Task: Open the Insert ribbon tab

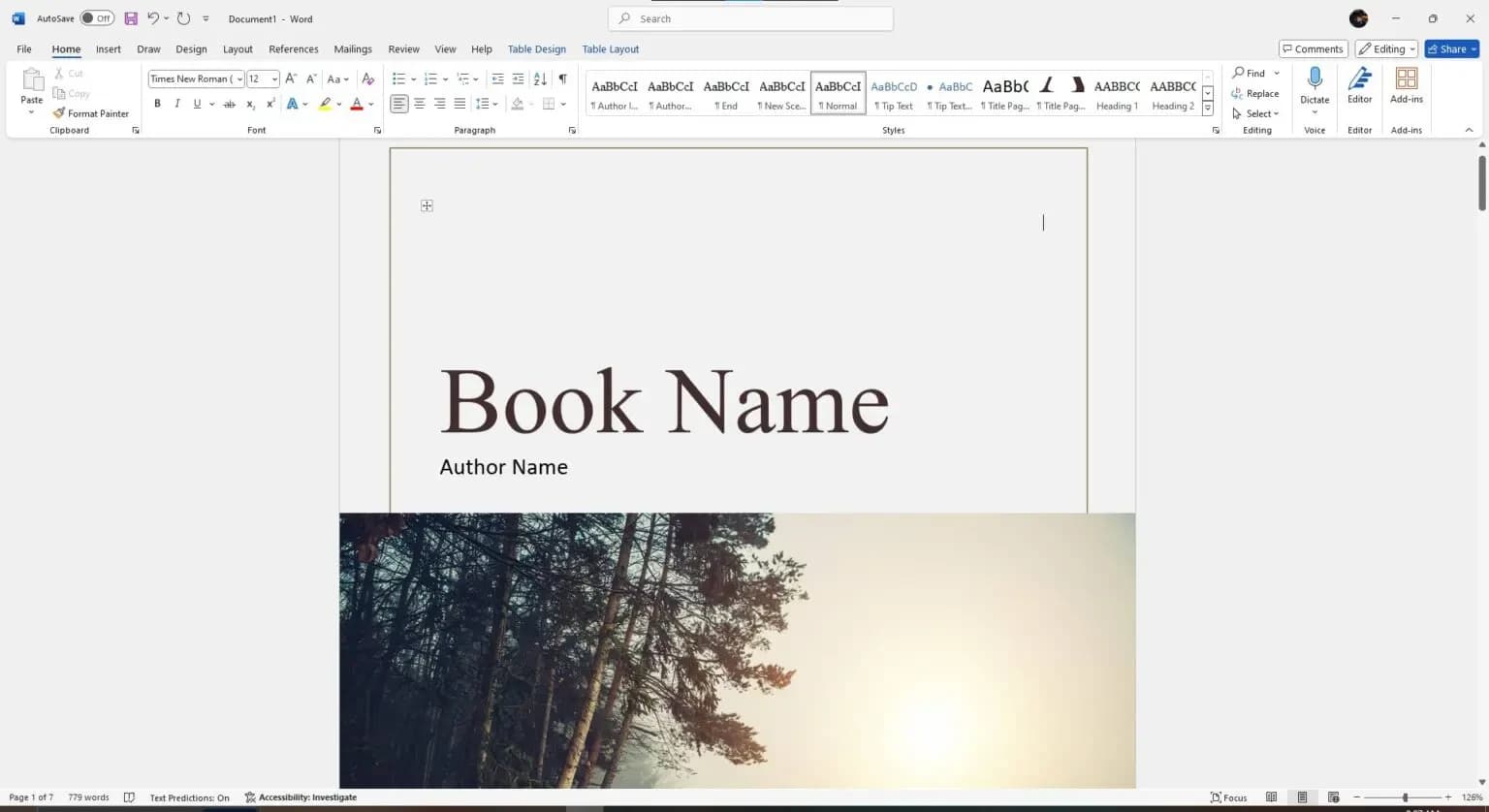Action: click(x=109, y=48)
